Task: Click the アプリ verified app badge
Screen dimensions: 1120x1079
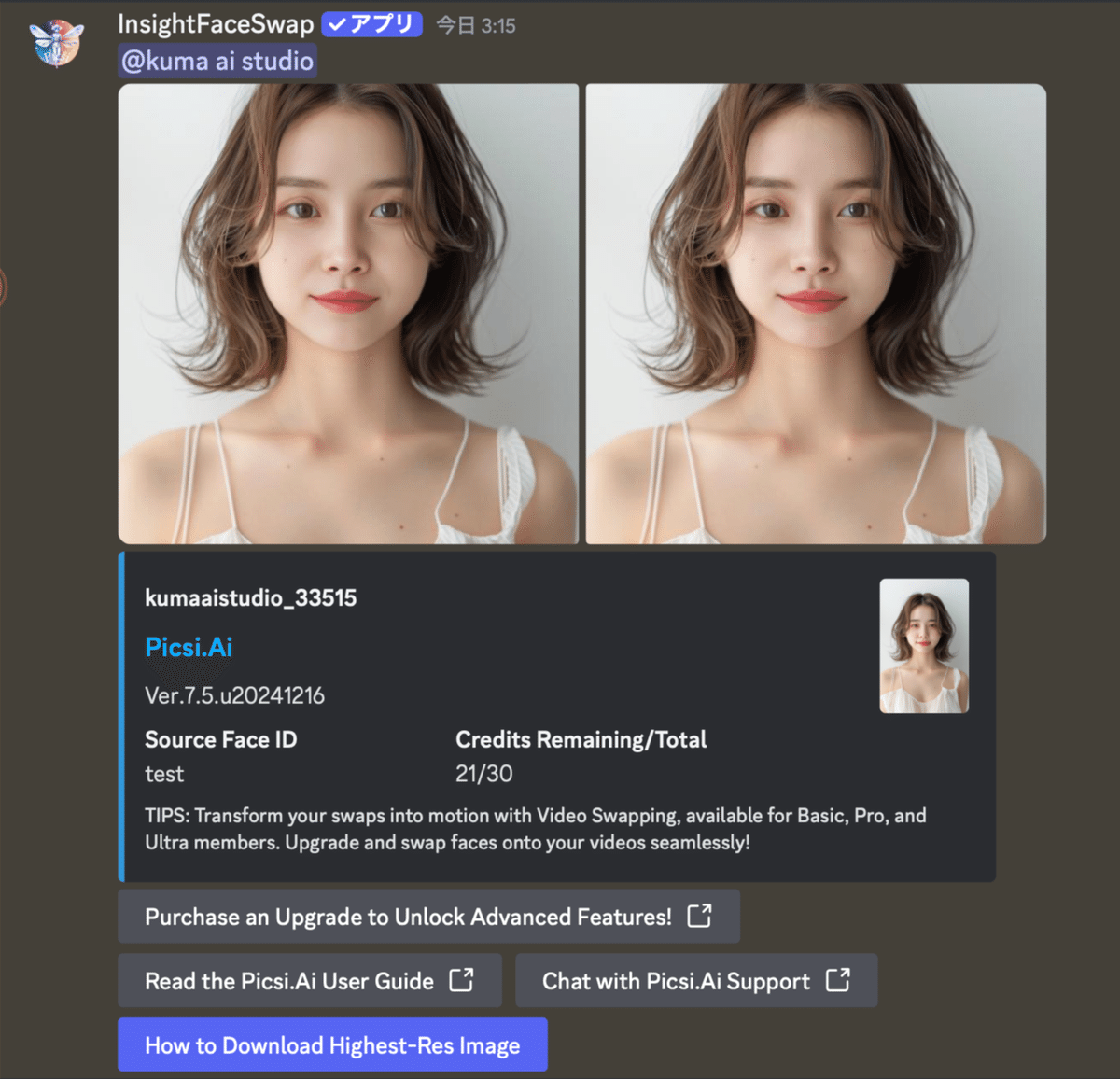Action: point(371,25)
